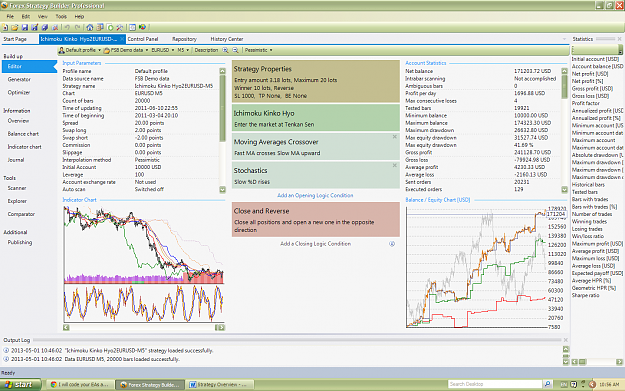
Task: Click the colorful pie-chart toolbar icon
Action: (142, 28)
